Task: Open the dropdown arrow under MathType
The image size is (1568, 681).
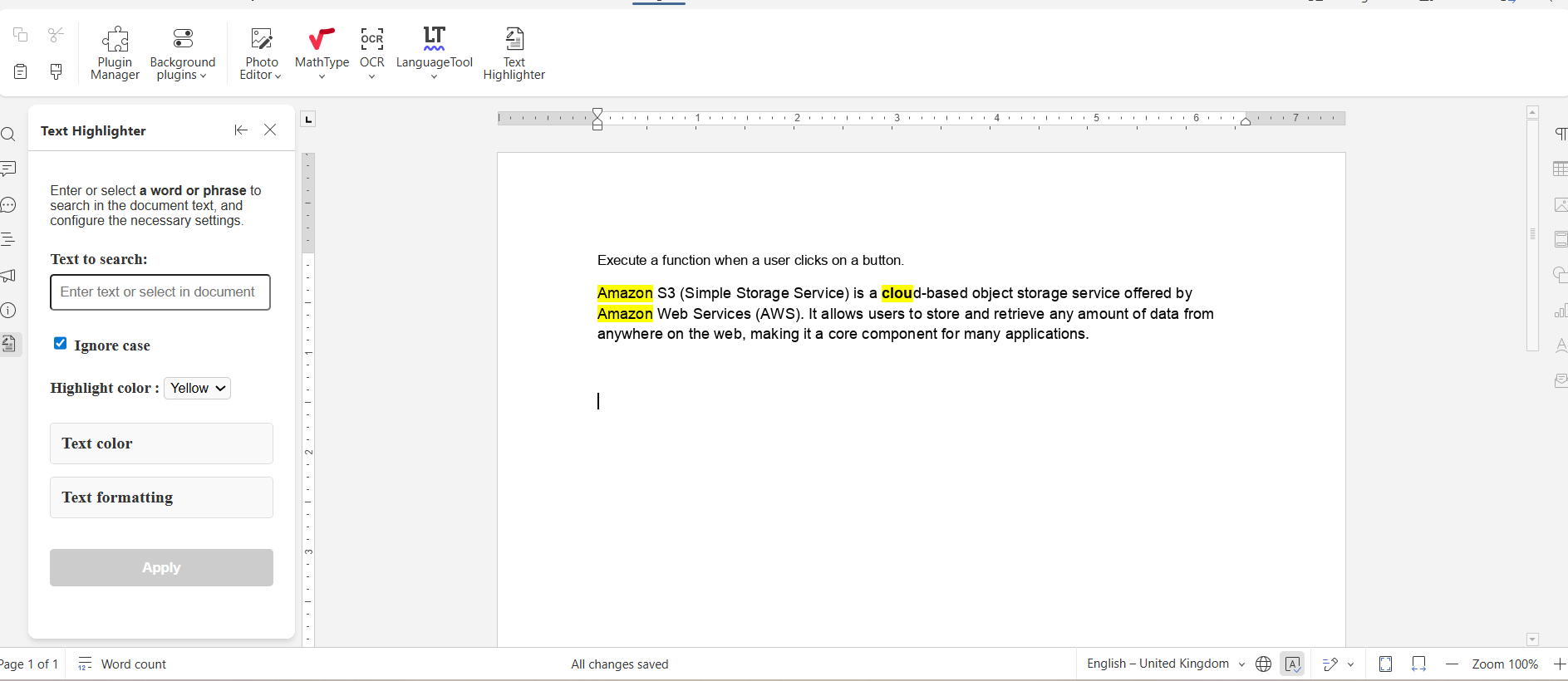Action: pyautogui.click(x=322, y=76)
